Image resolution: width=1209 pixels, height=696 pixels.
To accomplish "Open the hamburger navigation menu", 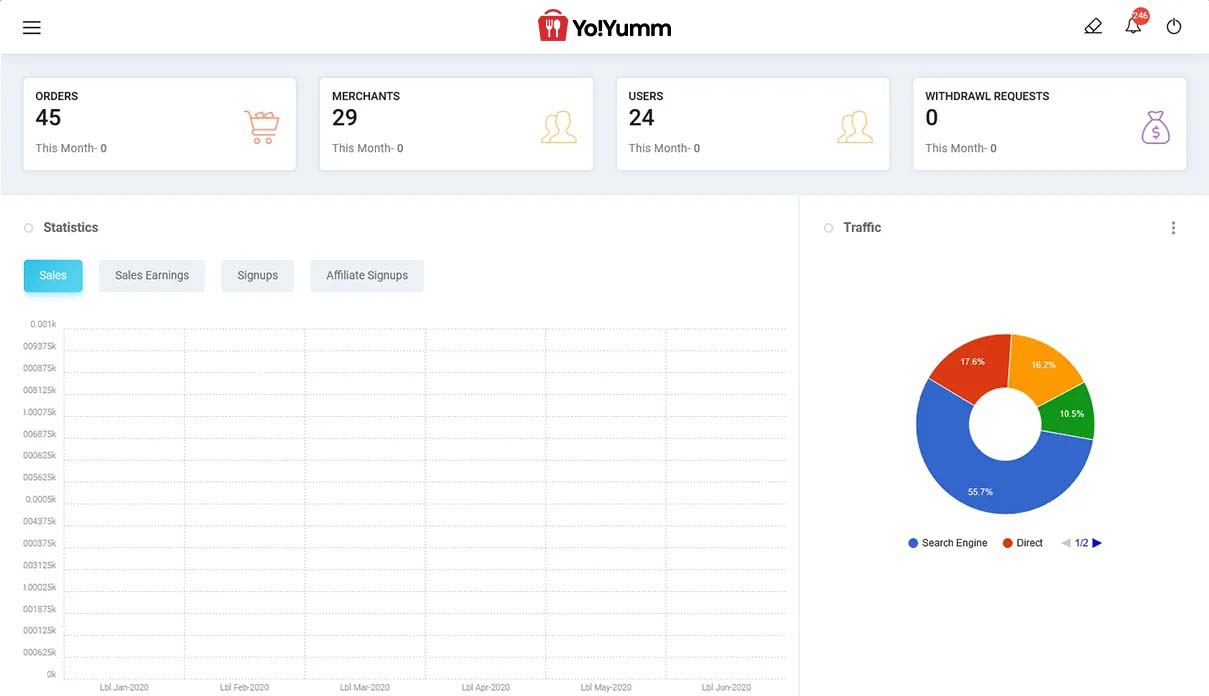I will 32,27.
